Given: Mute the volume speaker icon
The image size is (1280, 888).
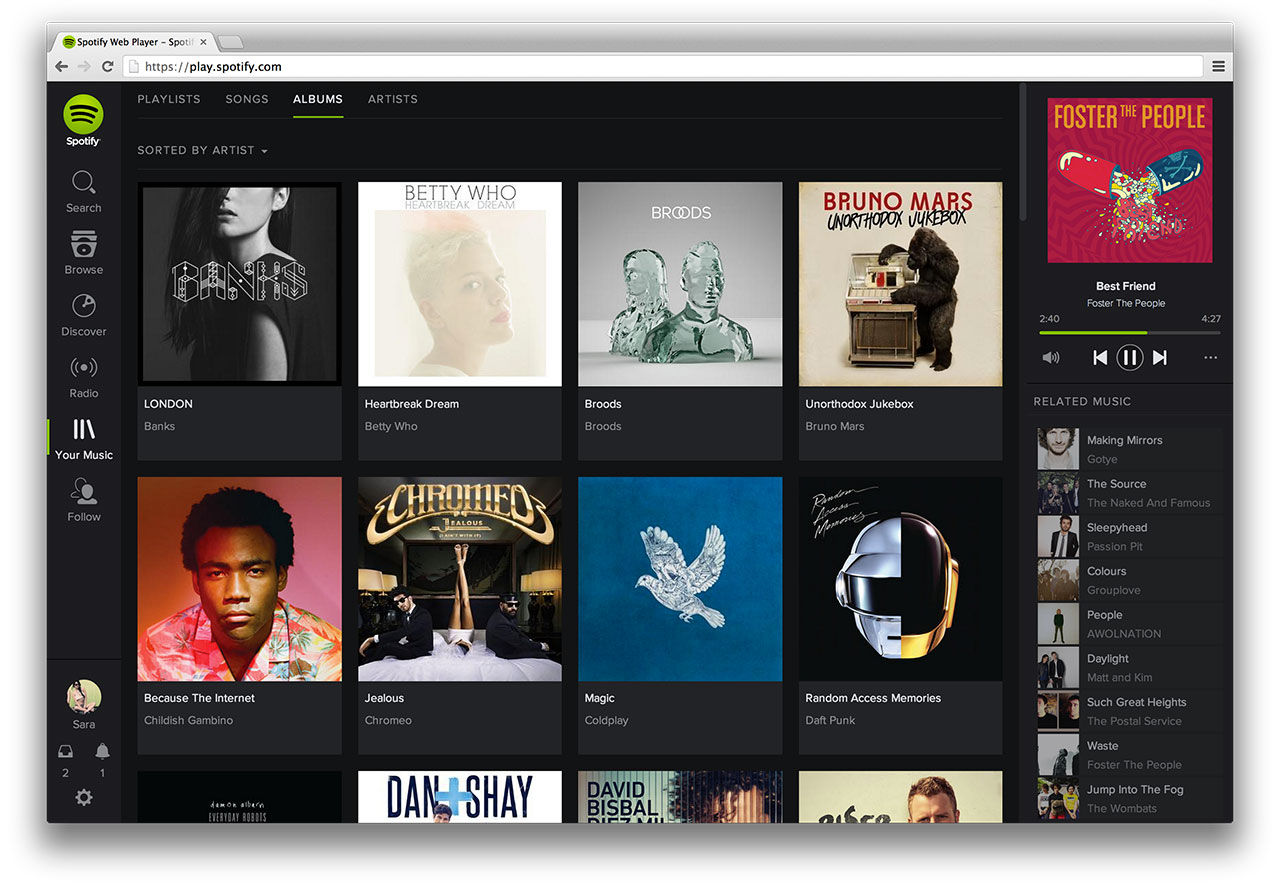Looking at the screenshot, I should [x=1051, y=357].
